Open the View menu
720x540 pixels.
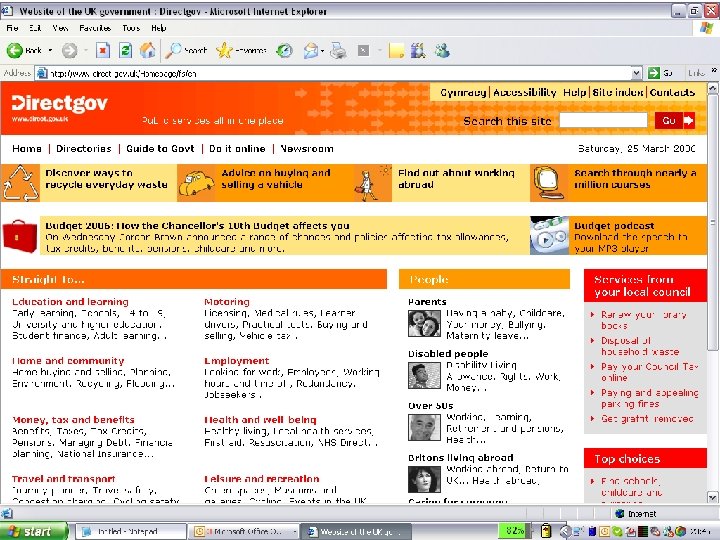pyautogui.click(x=60, y=28)
